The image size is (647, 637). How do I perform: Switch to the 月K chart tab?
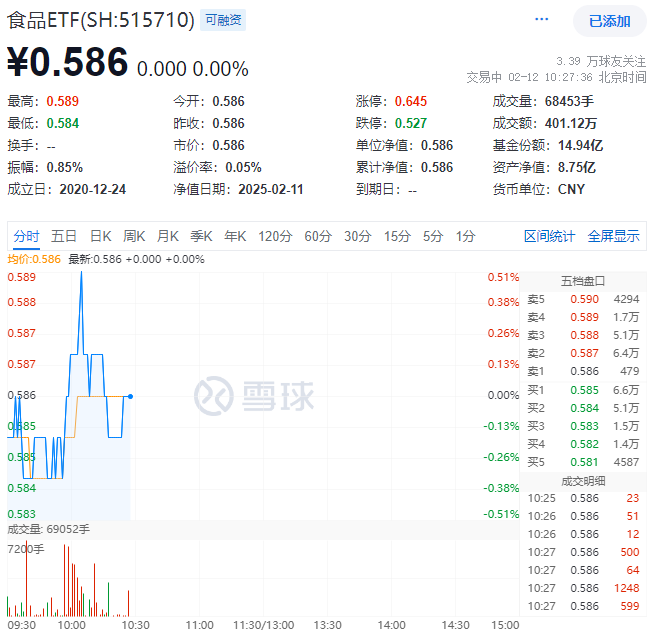pos(168,236)
